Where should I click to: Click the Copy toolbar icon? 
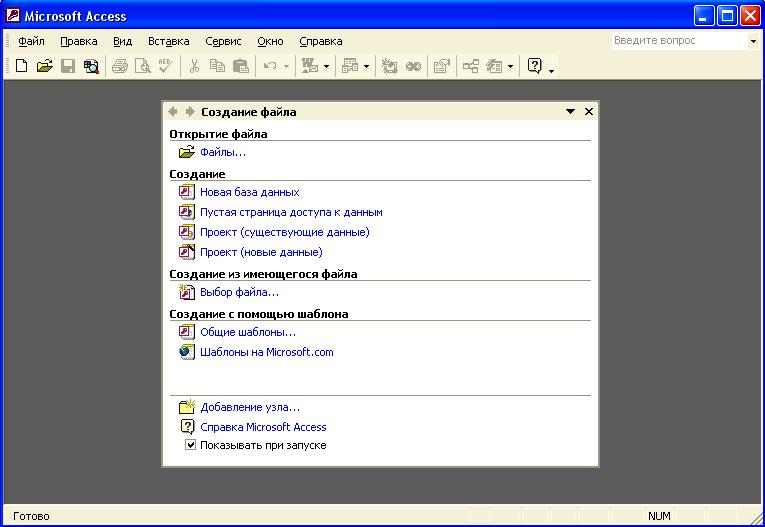(x=217, y=66)
